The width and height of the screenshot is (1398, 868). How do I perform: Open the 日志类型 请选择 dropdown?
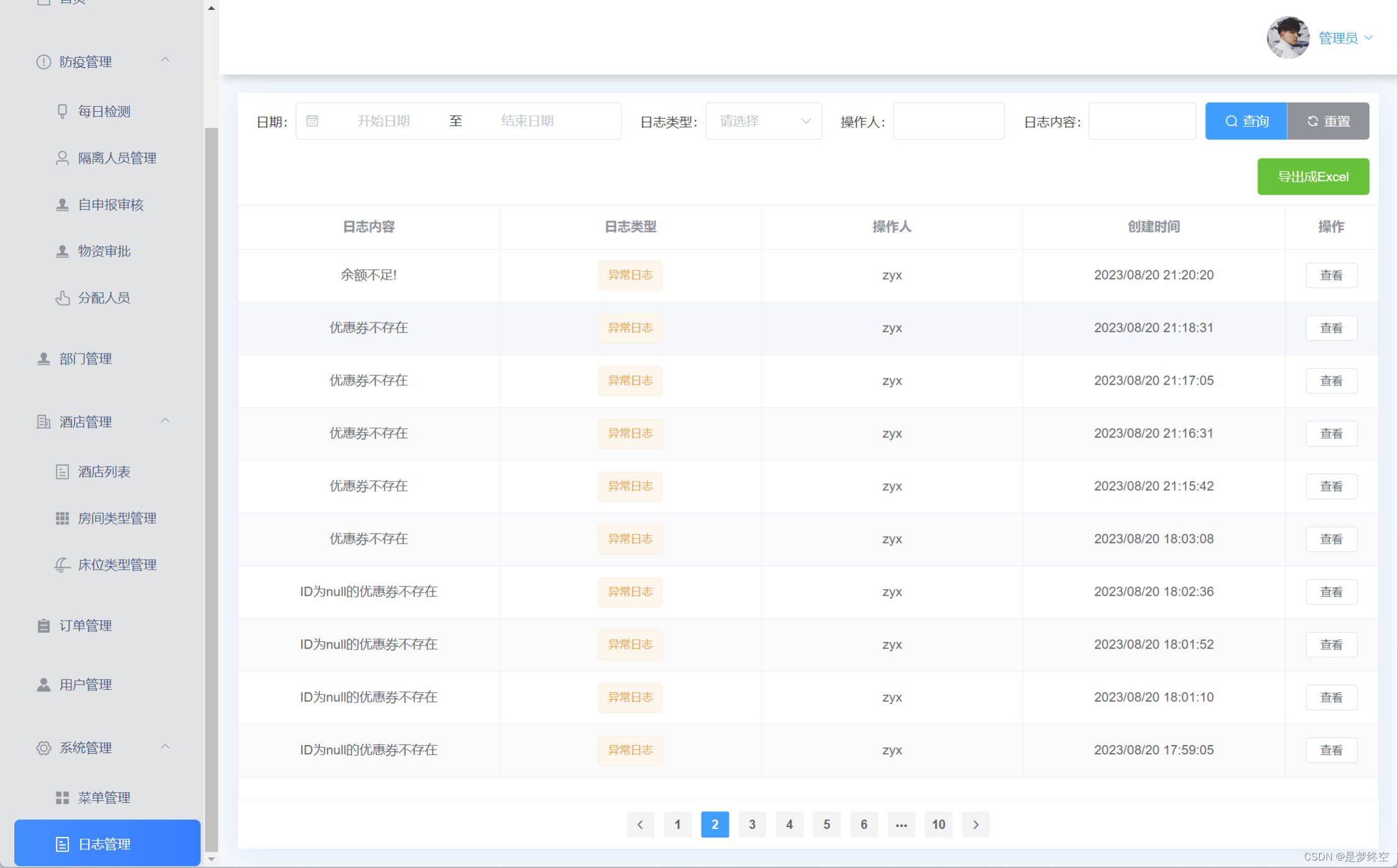pyautogui.click(x=764, y=121)
